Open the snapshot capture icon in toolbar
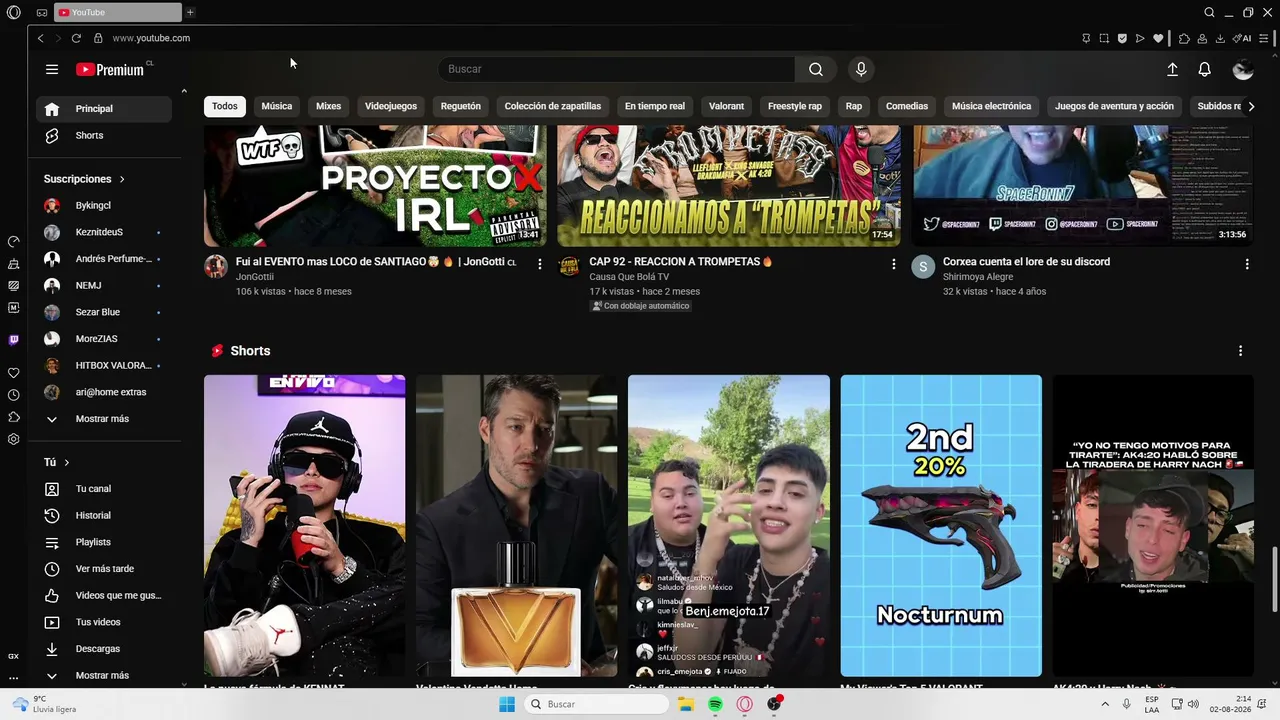1280x720 pixels. pyautogui.click(x=1104, y=38)
